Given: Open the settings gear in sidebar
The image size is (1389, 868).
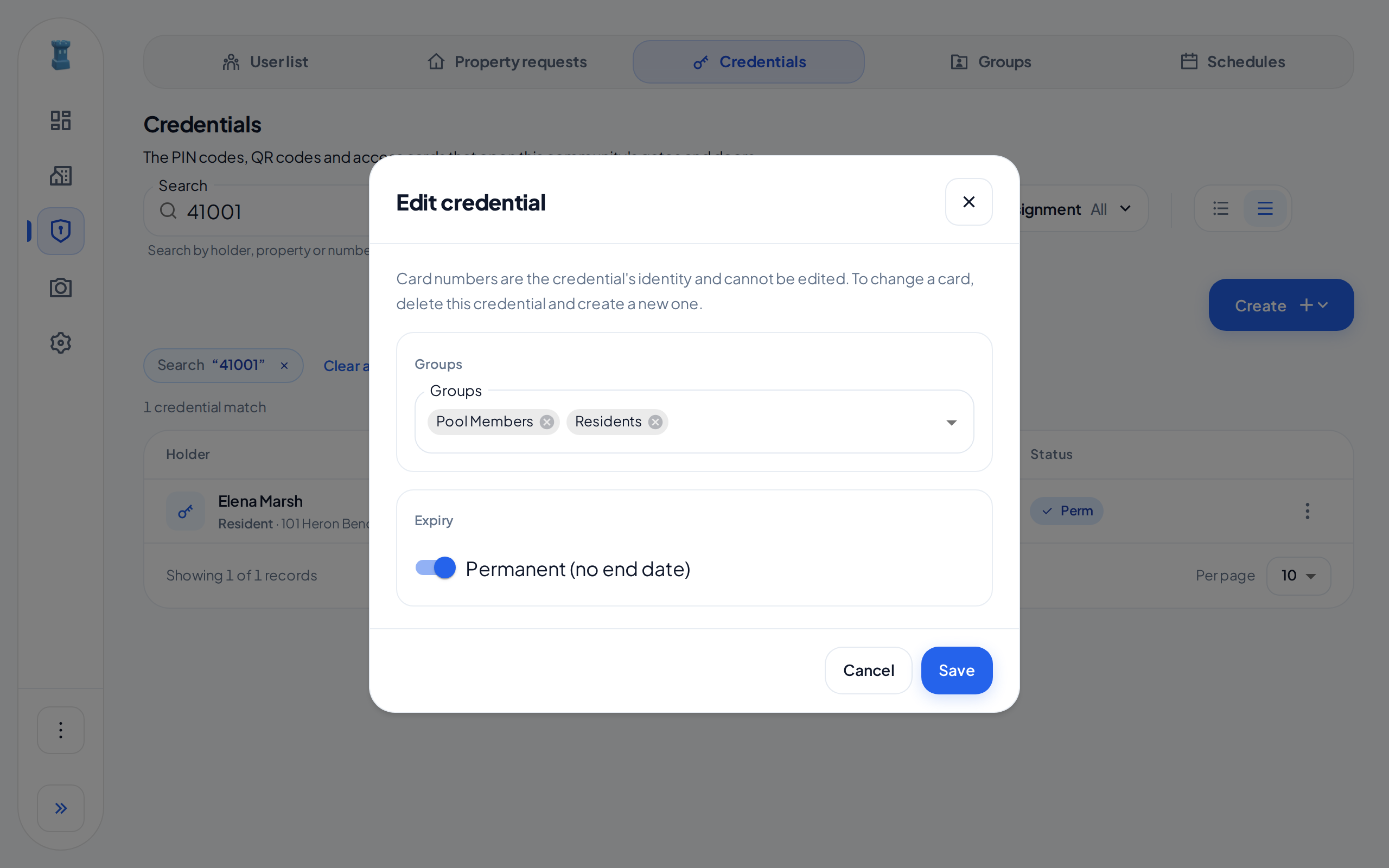Looking at the screenshot, I should click(x=60, y=343).
